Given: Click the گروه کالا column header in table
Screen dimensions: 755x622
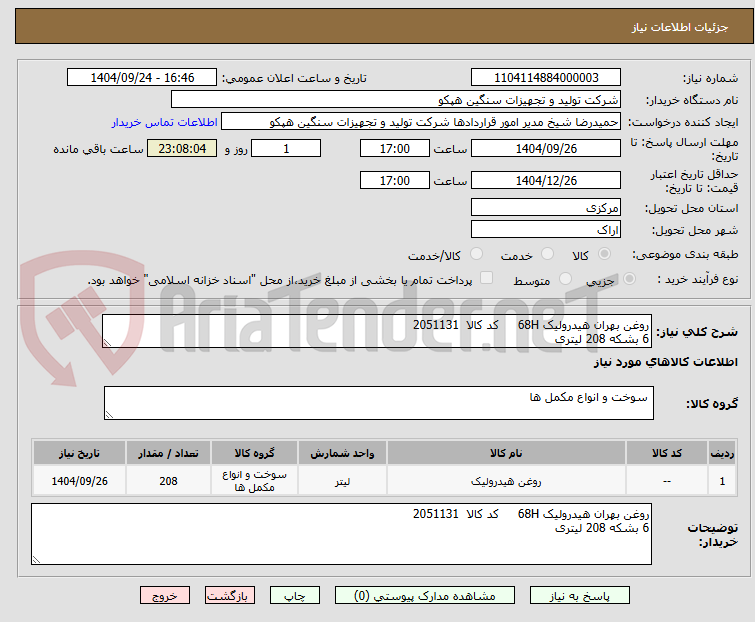Looking at the screenshot, I should pyautogui.click(x=254, y=453).
